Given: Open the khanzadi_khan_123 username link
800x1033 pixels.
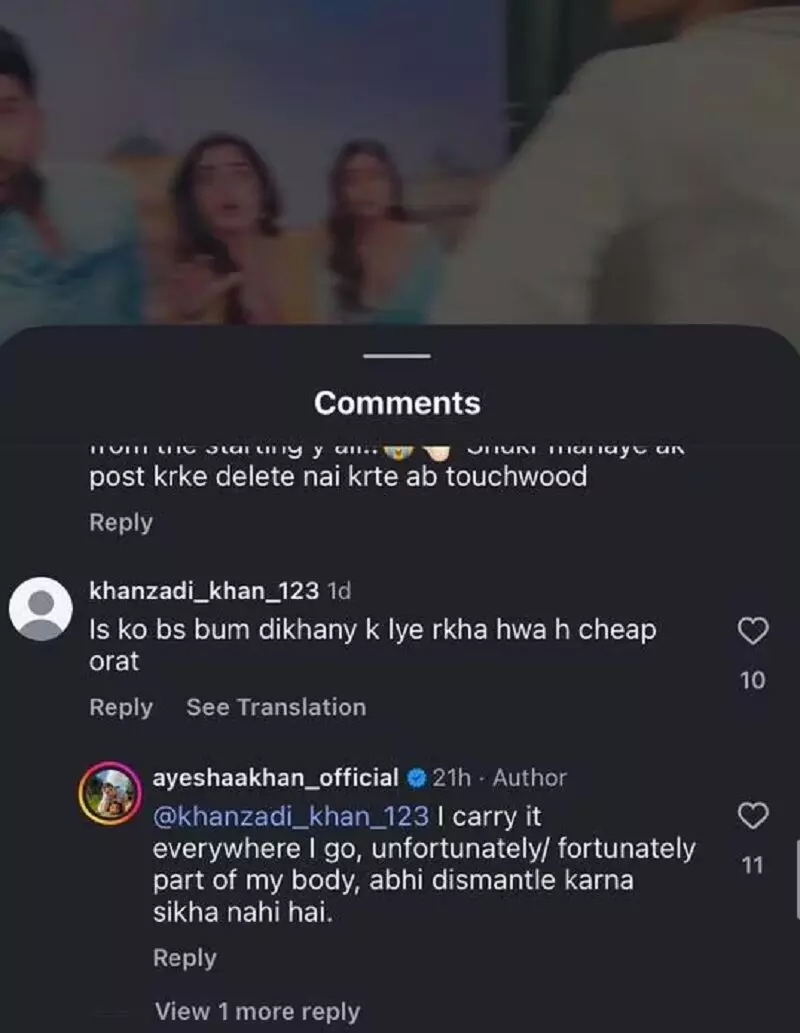Looking at the screenshot, I should point(204,591).
